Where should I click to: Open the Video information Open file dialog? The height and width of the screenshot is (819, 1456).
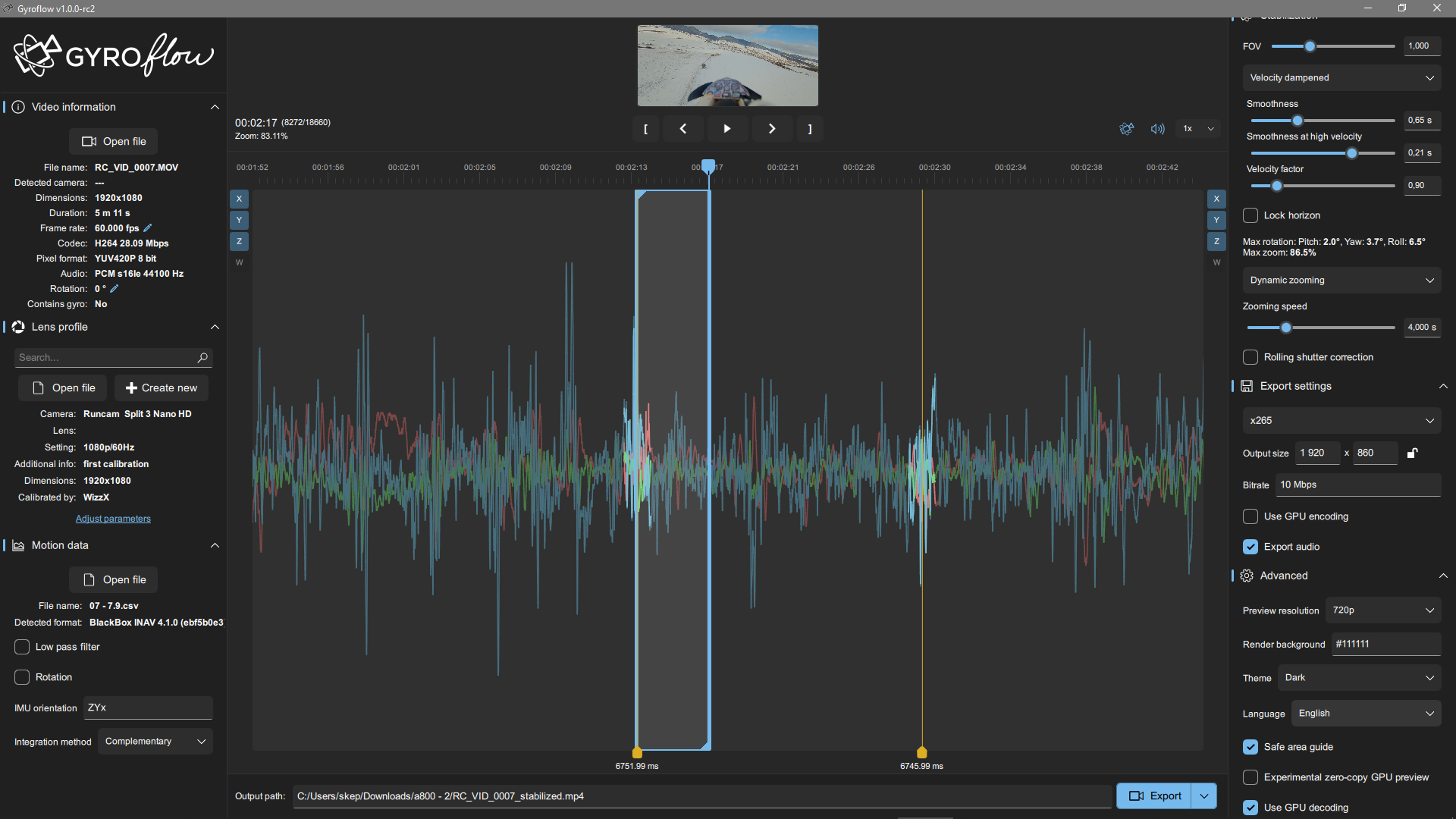point(113,141)
